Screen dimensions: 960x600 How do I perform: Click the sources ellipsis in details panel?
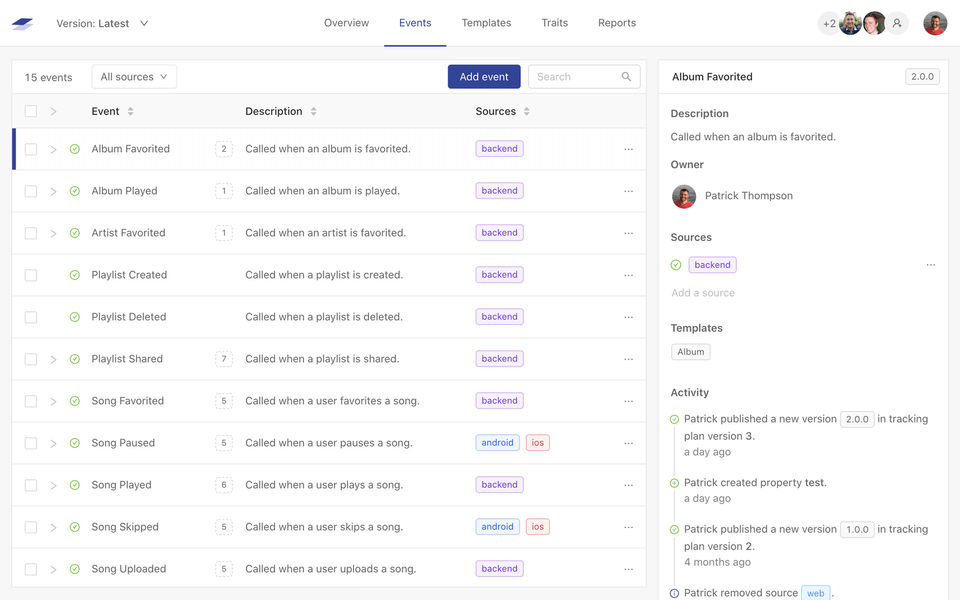[930, 265]
